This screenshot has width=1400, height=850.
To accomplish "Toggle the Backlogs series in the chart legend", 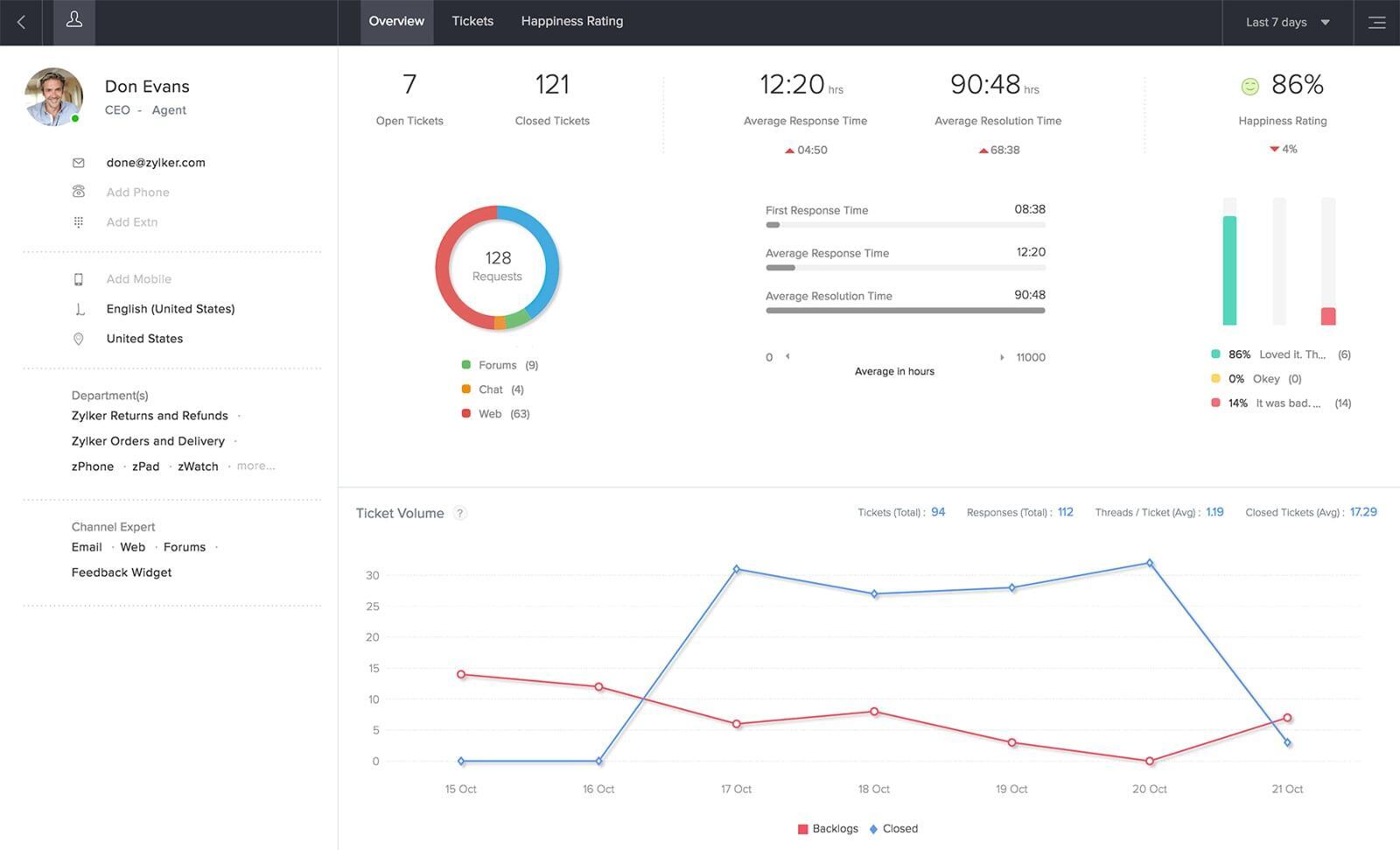I will [x=828, y=828].
